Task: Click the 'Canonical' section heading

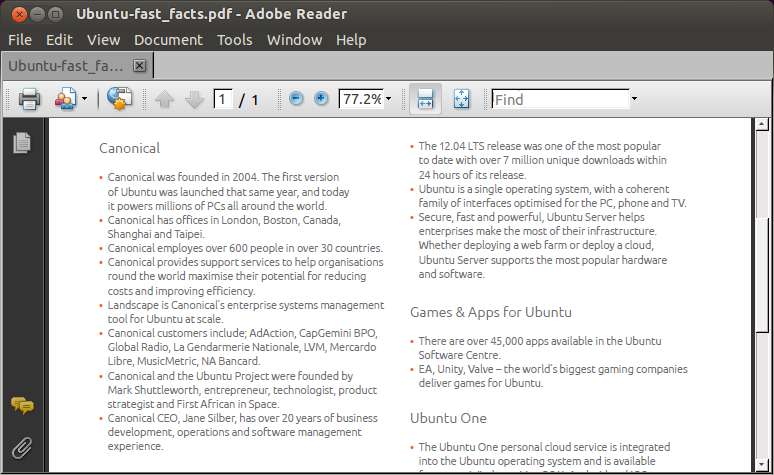Action: 129,148
